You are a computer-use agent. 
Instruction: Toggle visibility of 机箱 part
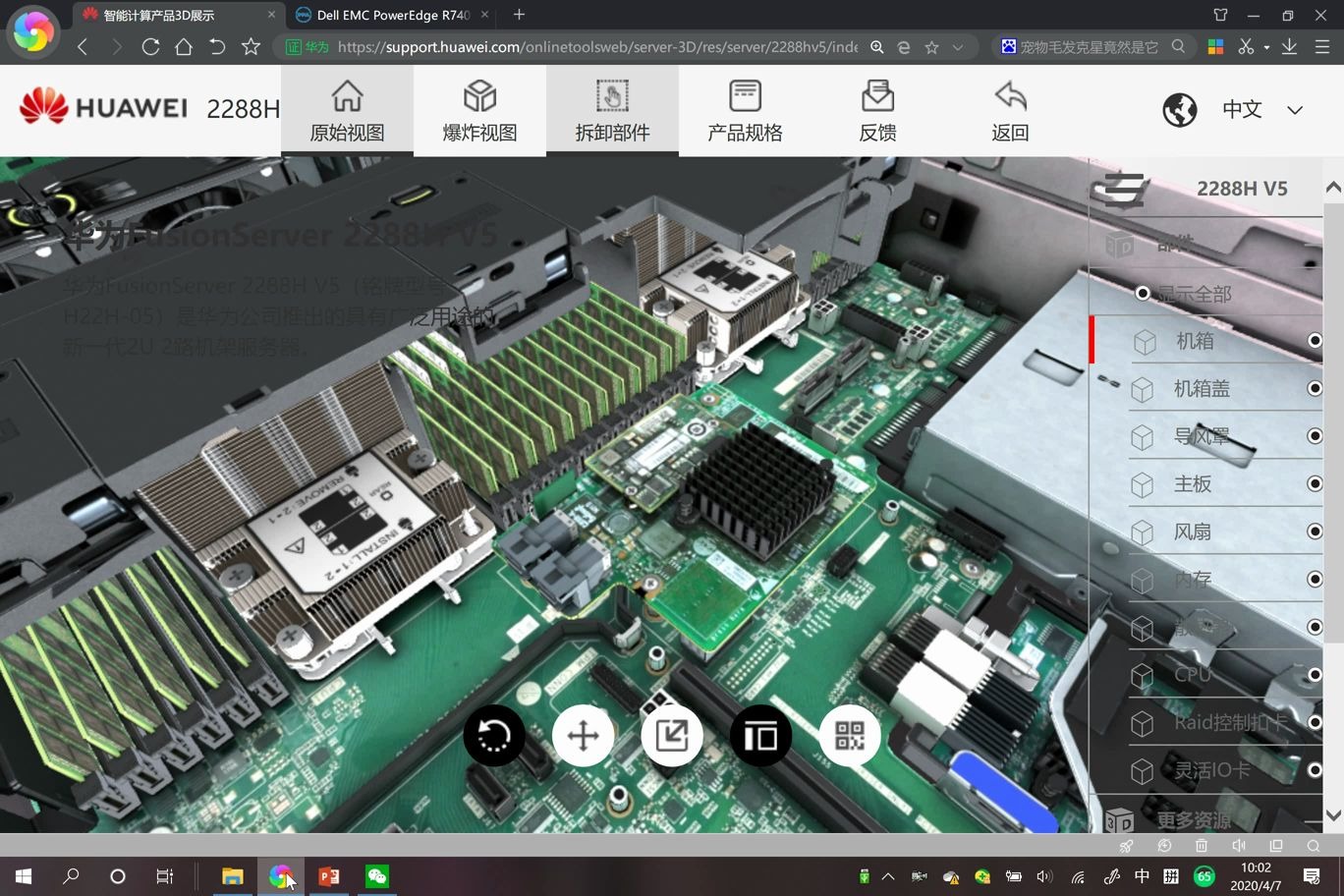click(1315, 341)
